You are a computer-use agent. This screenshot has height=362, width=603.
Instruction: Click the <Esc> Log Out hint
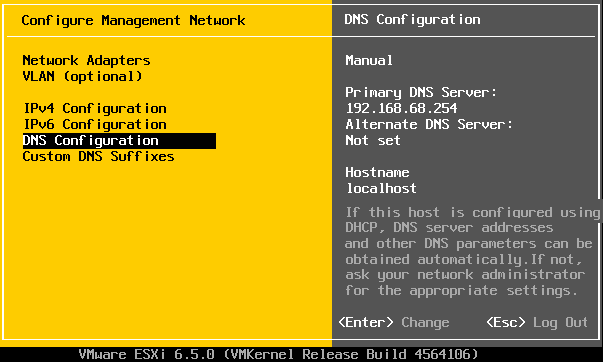pos(537,322)
